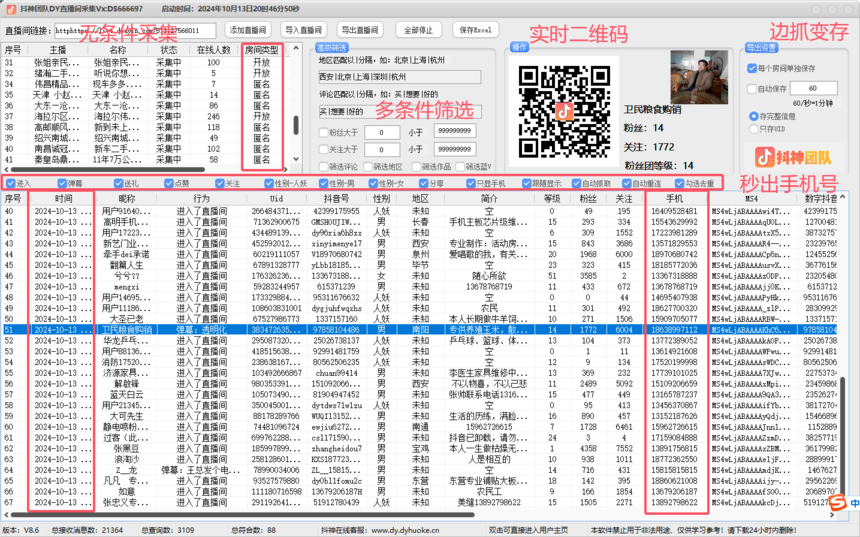The image size is (860, 537).
Task: Toggle the 性别-男 checkbox
Action: coord(323,183)
